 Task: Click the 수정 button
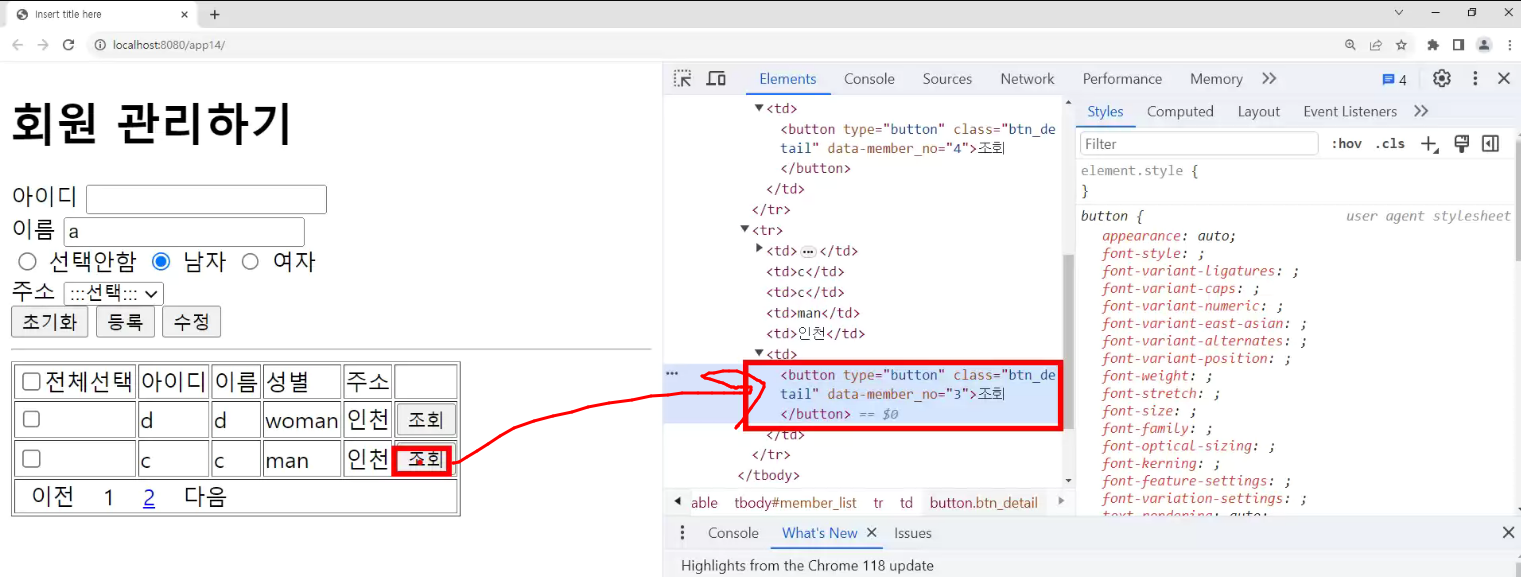point(191,322)
